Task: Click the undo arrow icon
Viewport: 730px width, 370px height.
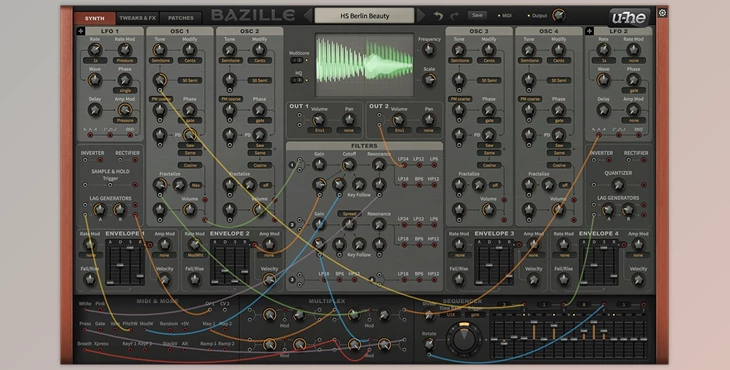Action: click(x=438, y=16)
